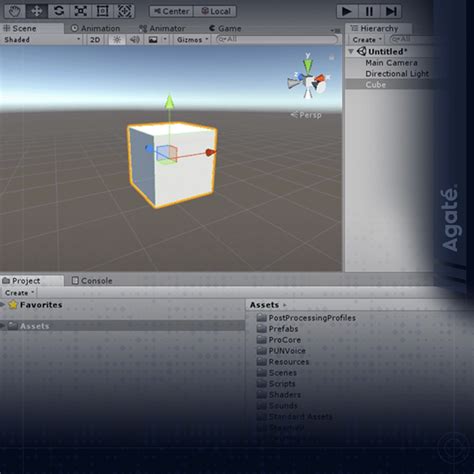Click the blue Z move handle
This screenshot has height=474, width=474.
pyautogui.click(x=149, y=148)
